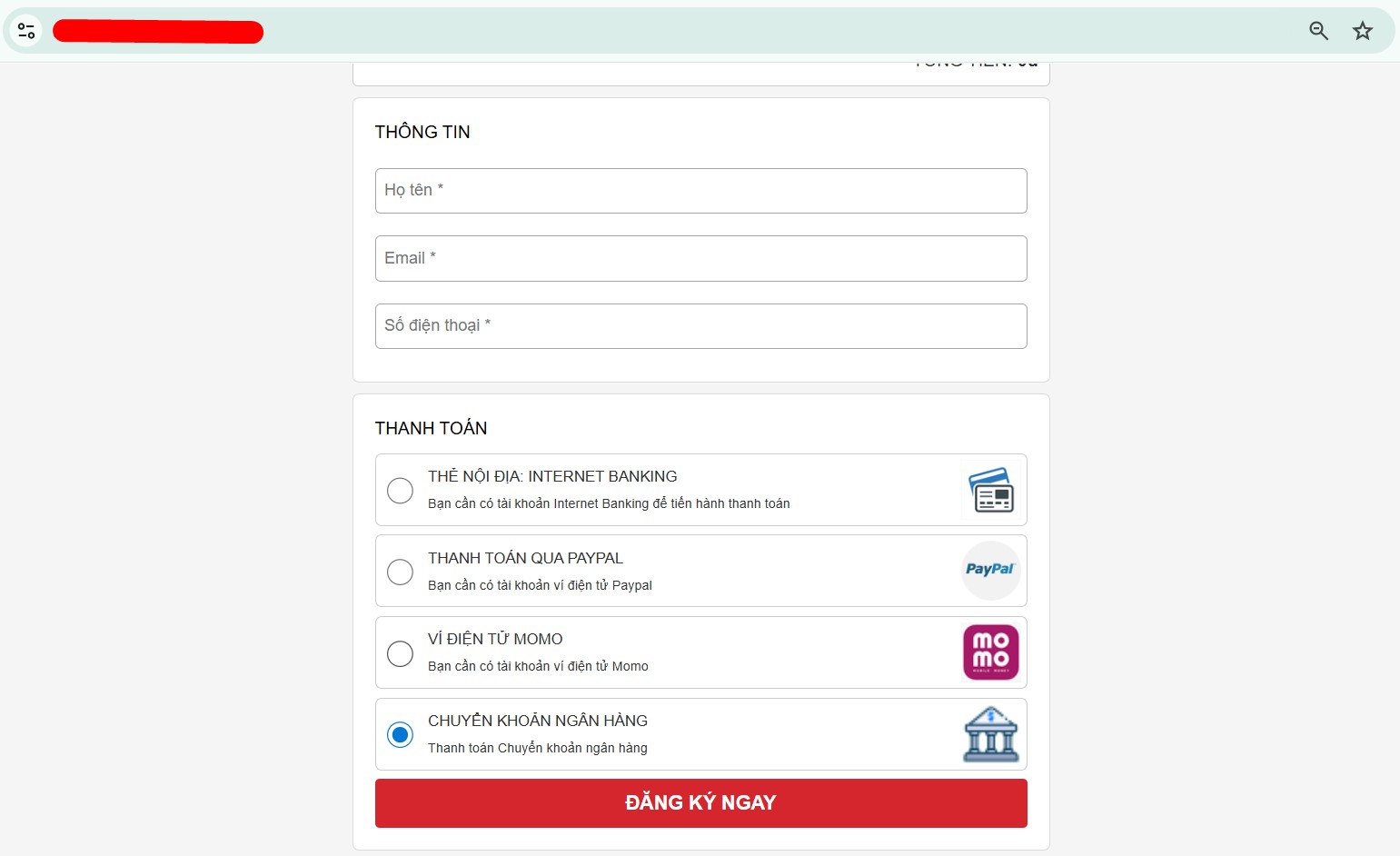Screen dimensions: 1400x856
Task: Click the THANH TOÁN QUA PAYPAL label
Action: pos(525,558)
